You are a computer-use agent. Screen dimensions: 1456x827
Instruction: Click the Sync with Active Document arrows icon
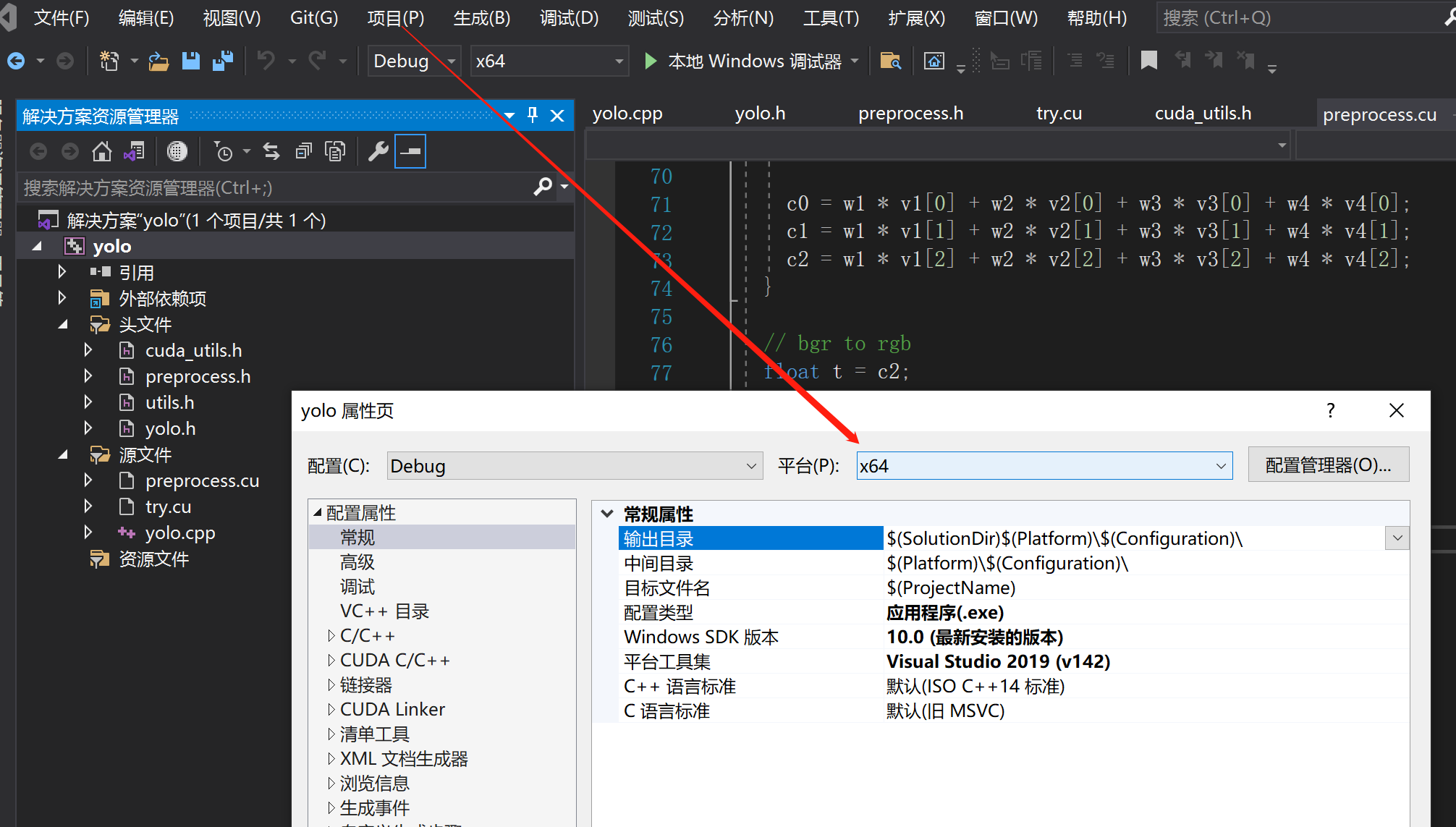click(x=271, y=151)
